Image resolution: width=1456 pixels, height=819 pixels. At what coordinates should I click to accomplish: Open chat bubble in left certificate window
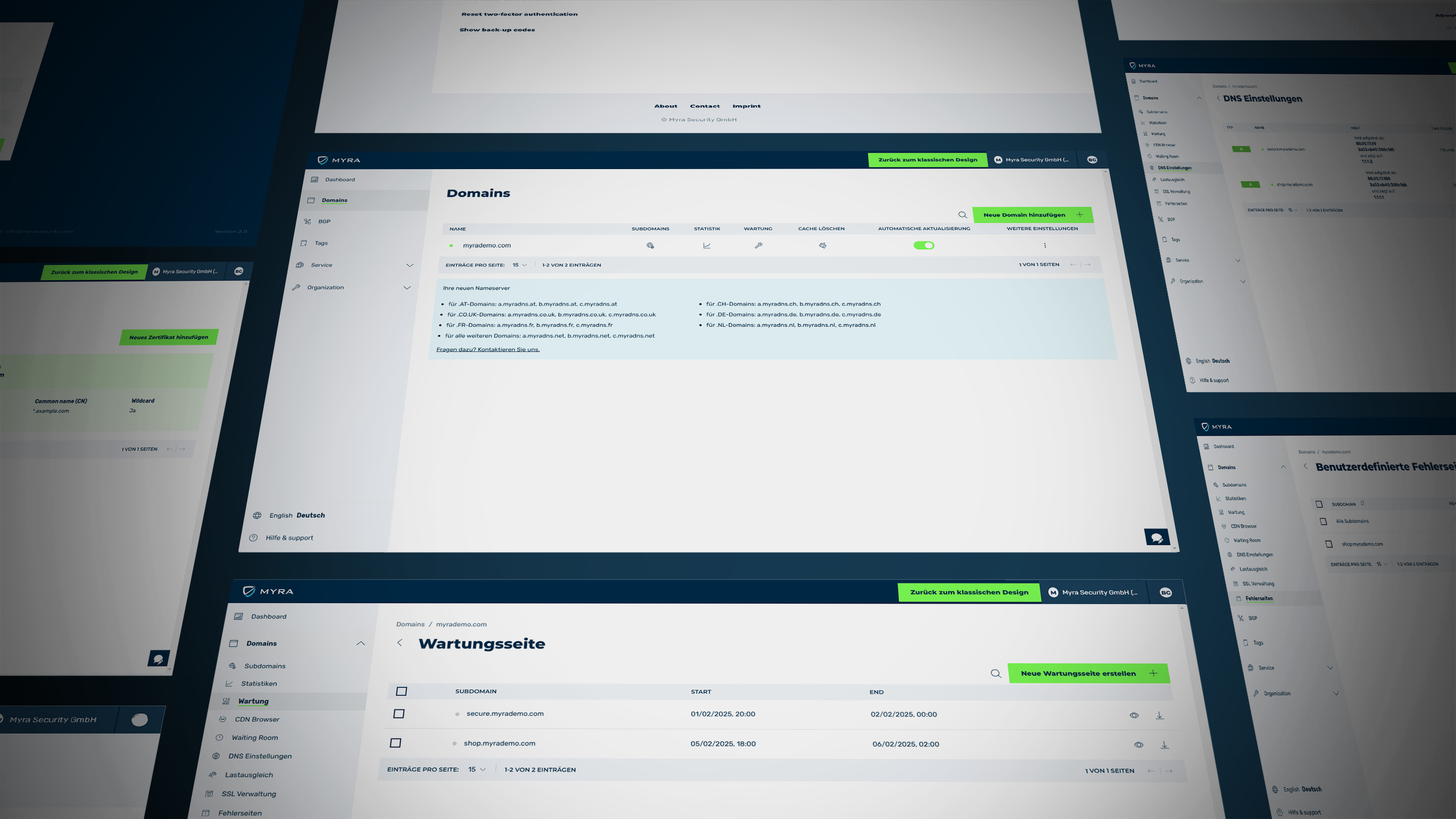pos(158,659)
